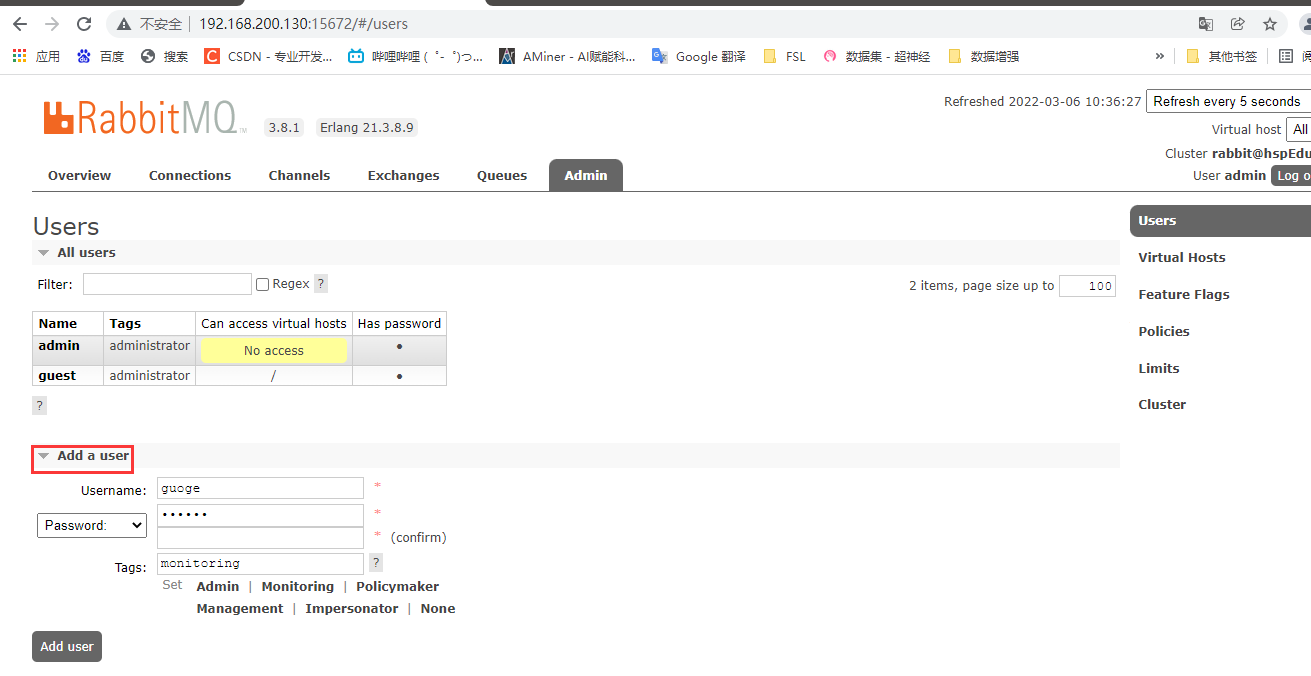
Task: Reload the page with refresh icon
Action: pyautogui.click(x=84, y=24)
